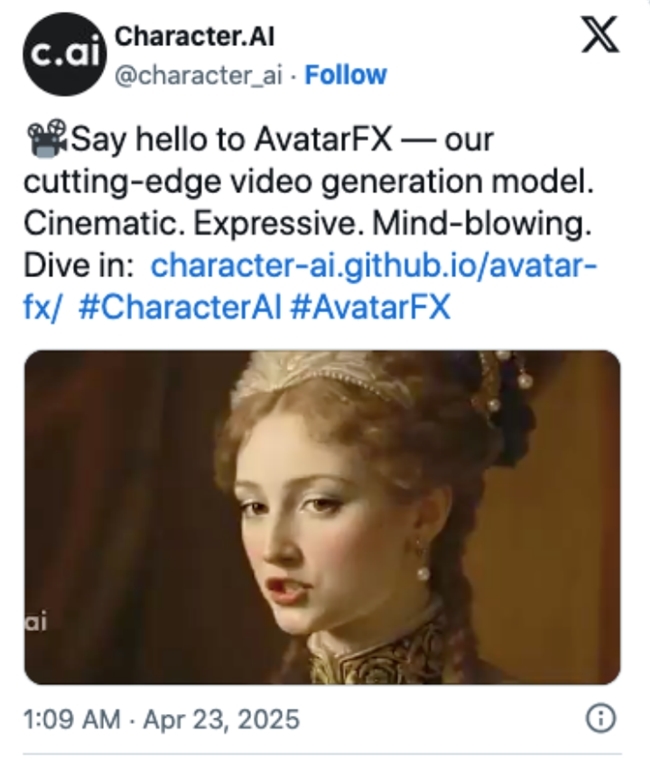The height and width of the screenshot is (760, 650).
Task: Visit the @character_ai handle
Action: pyautogui.click(x=198, y=75)
